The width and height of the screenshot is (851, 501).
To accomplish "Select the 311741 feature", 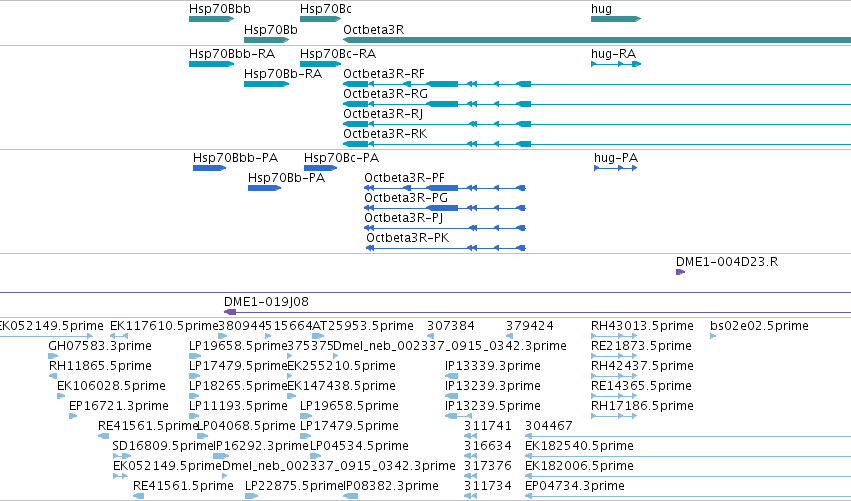I will (471, 437).
